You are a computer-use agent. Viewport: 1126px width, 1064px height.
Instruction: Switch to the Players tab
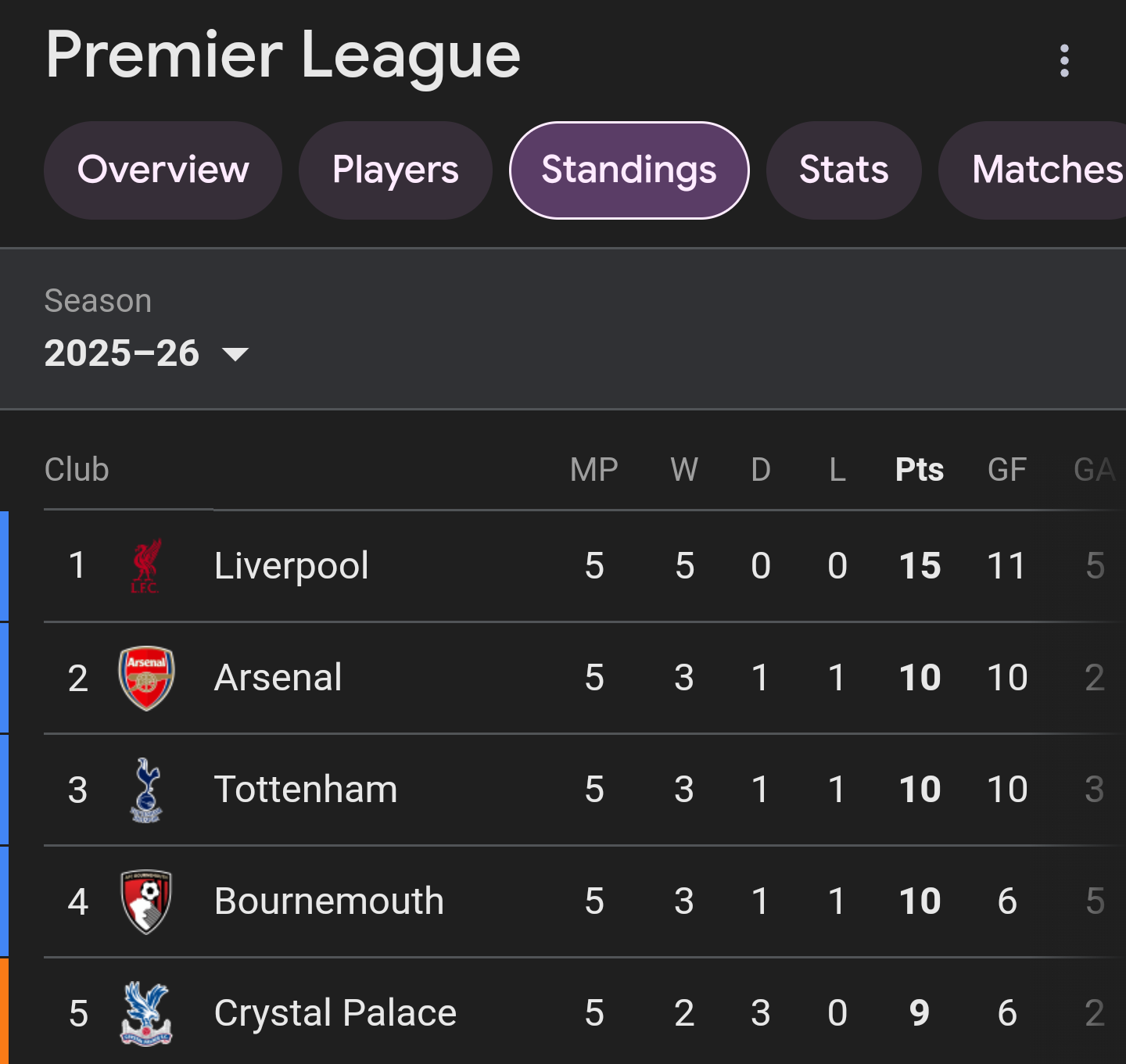point(395,170)
